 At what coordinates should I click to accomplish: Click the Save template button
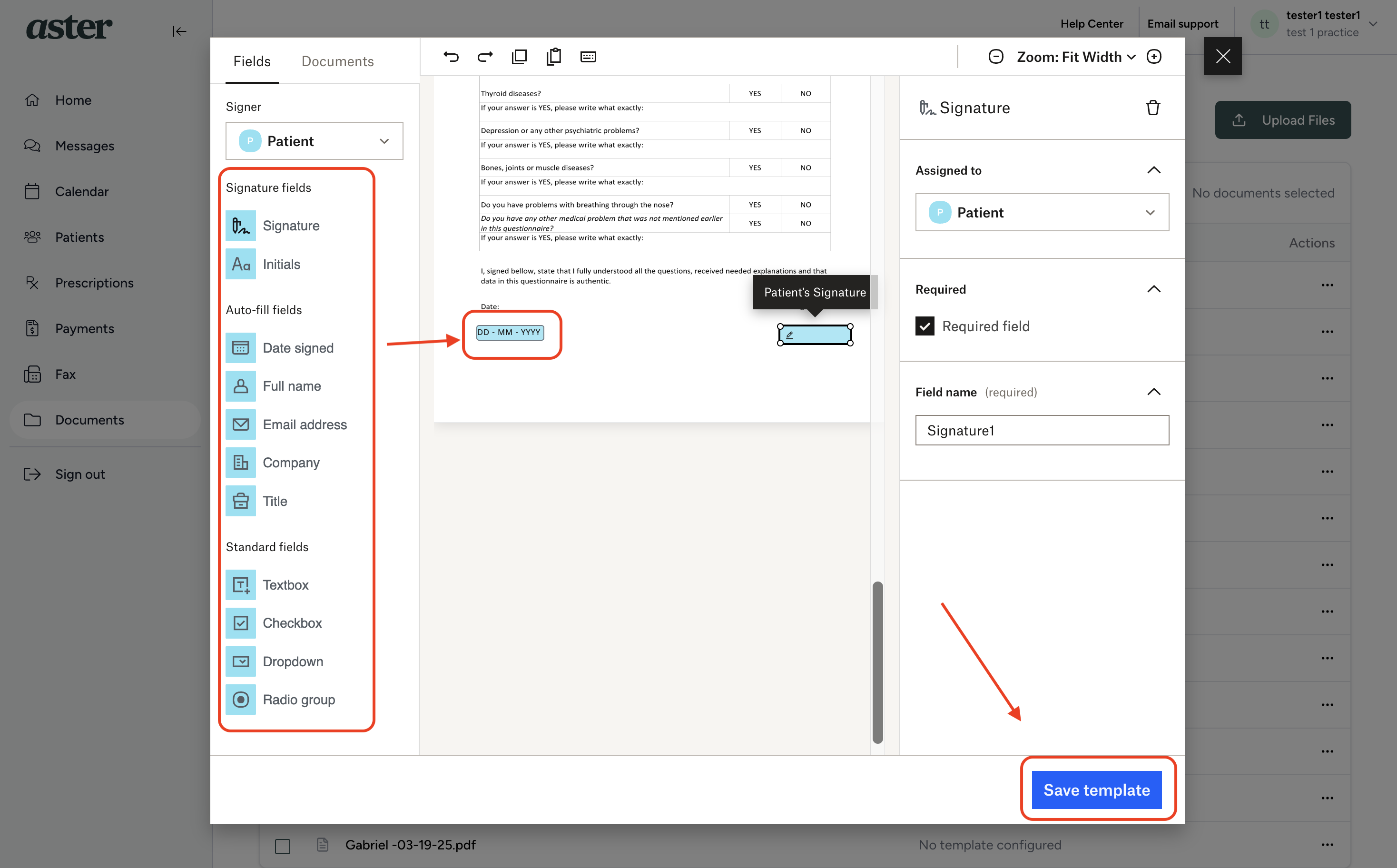click(x=1096, y=790)
